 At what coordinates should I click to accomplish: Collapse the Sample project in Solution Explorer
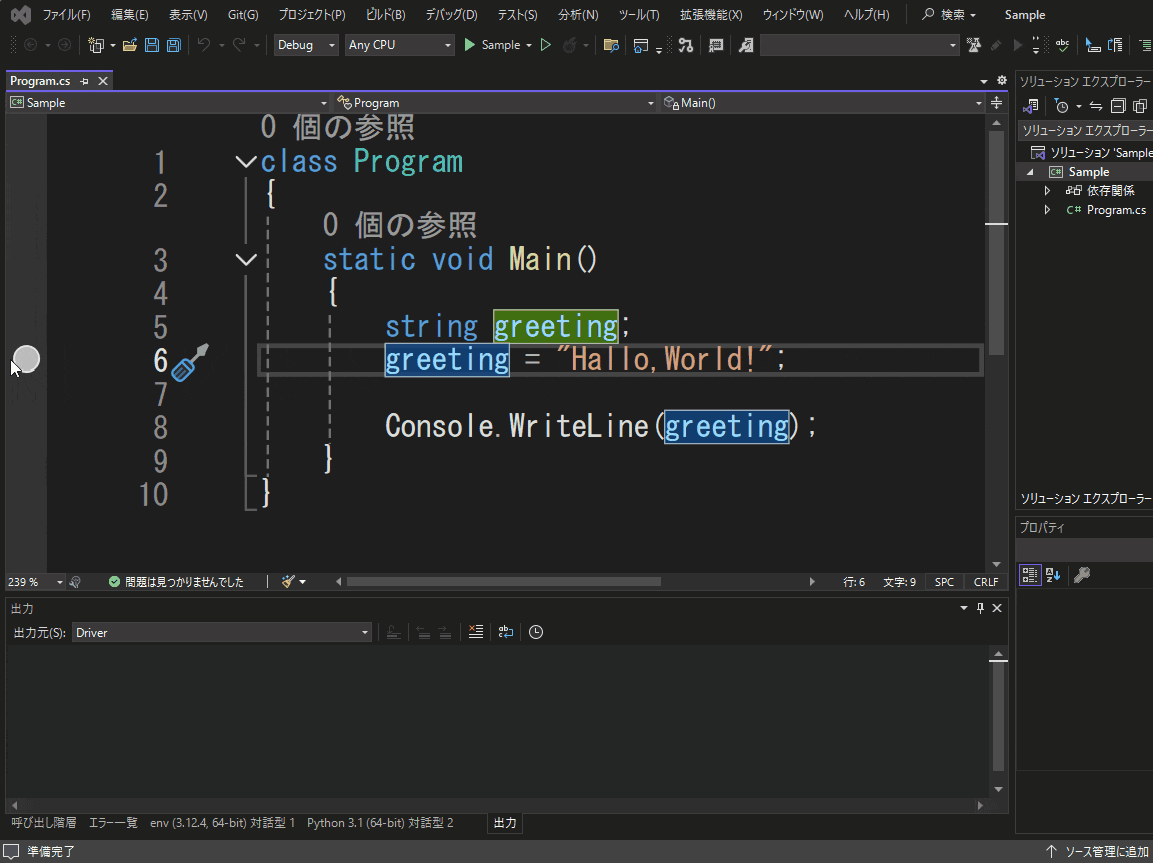pyautogui.click(x=1030, y=171)
